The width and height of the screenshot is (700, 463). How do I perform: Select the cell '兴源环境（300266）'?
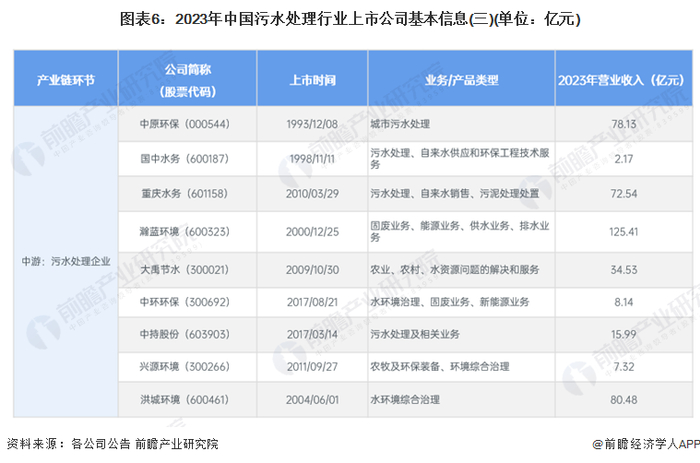click(188, 367)
